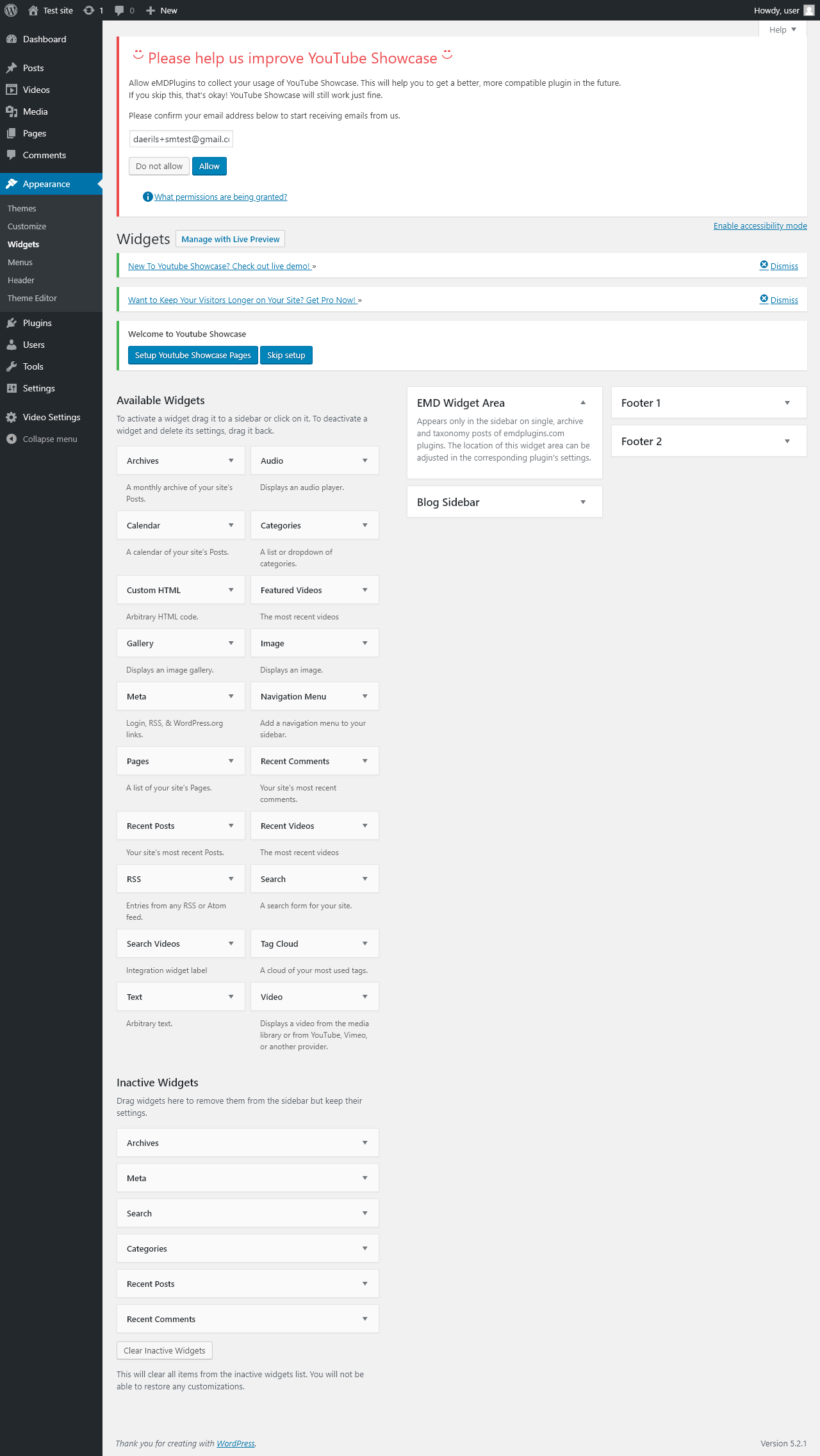820x1456 pixels.
Task: Click the Plugins plug icon in sidebar
Action: 12,323
